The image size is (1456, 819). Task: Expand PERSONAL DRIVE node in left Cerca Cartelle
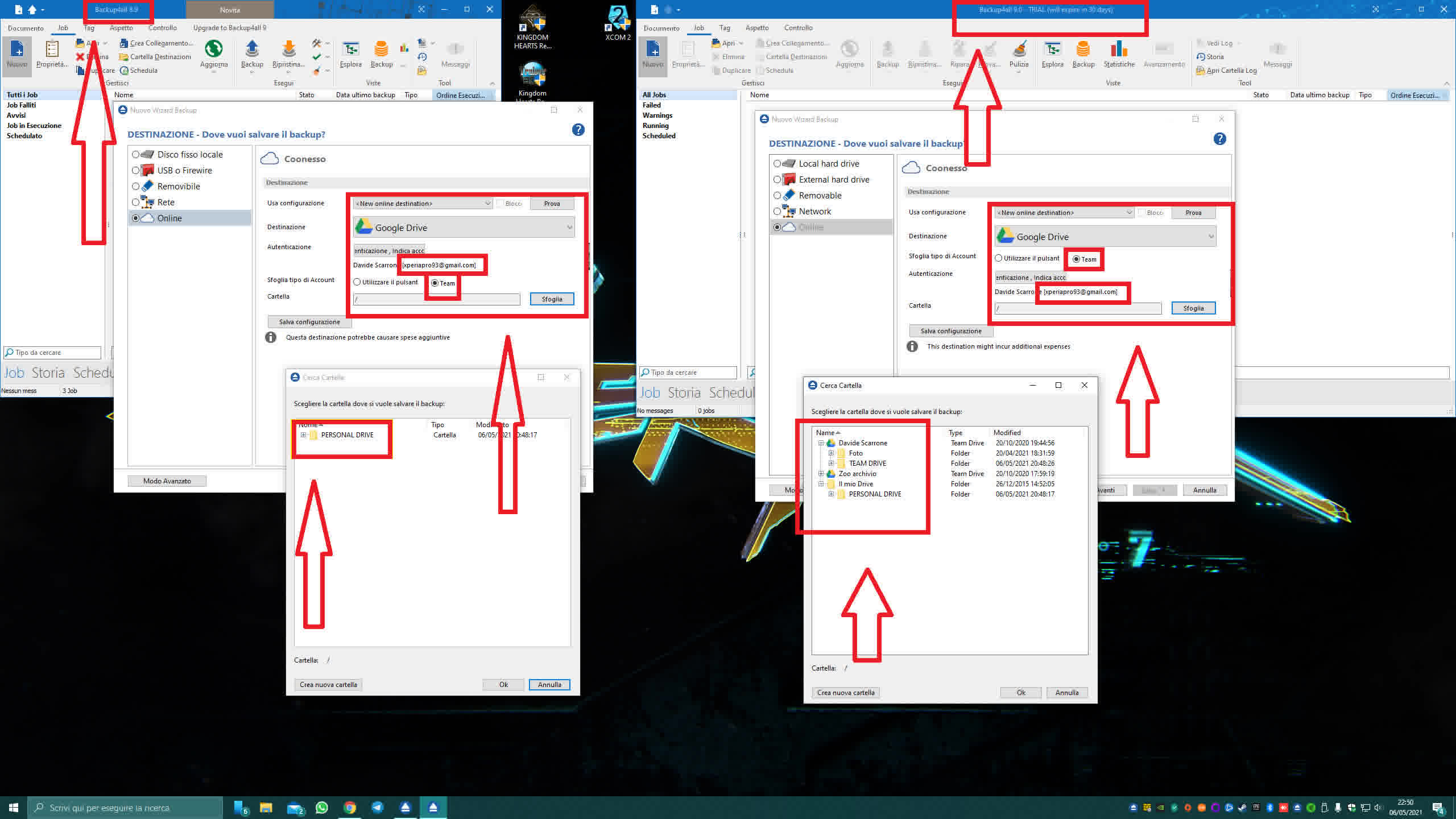[x=304, y=435]
